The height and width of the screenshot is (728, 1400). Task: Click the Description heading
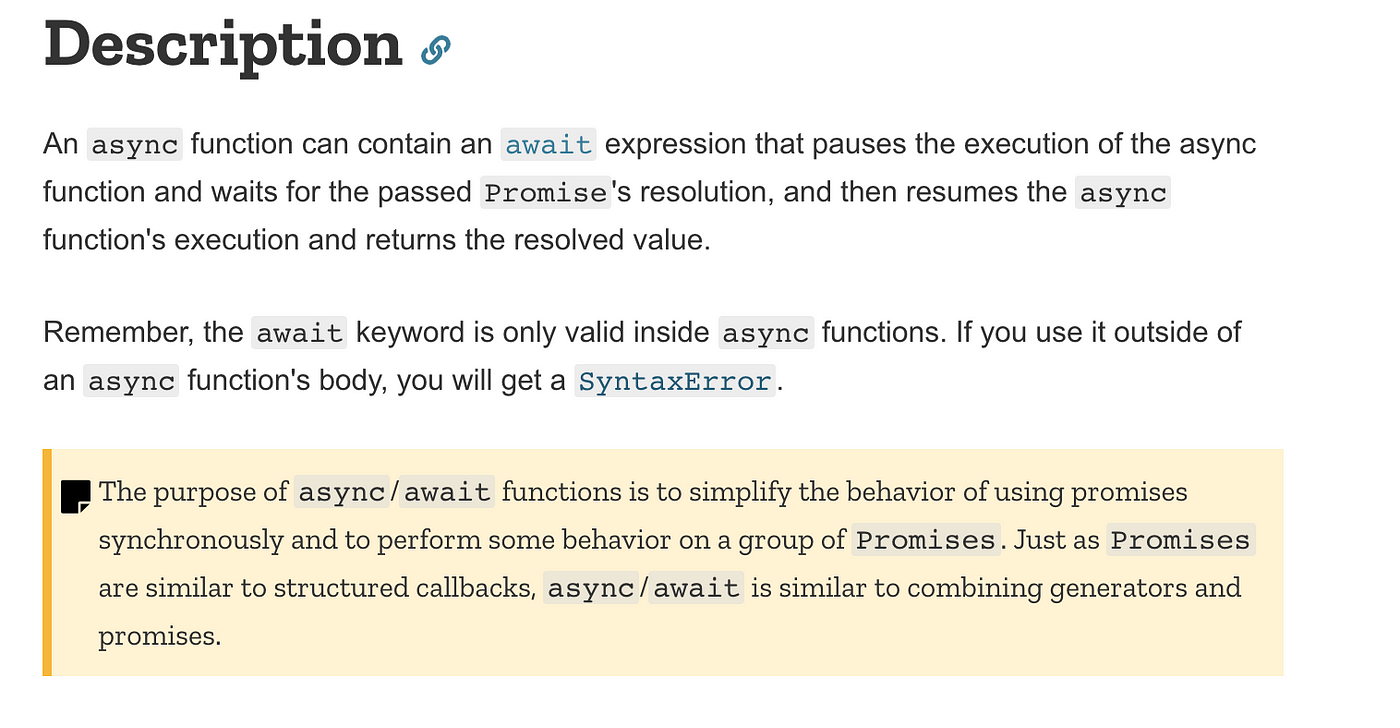pos(223,43)
